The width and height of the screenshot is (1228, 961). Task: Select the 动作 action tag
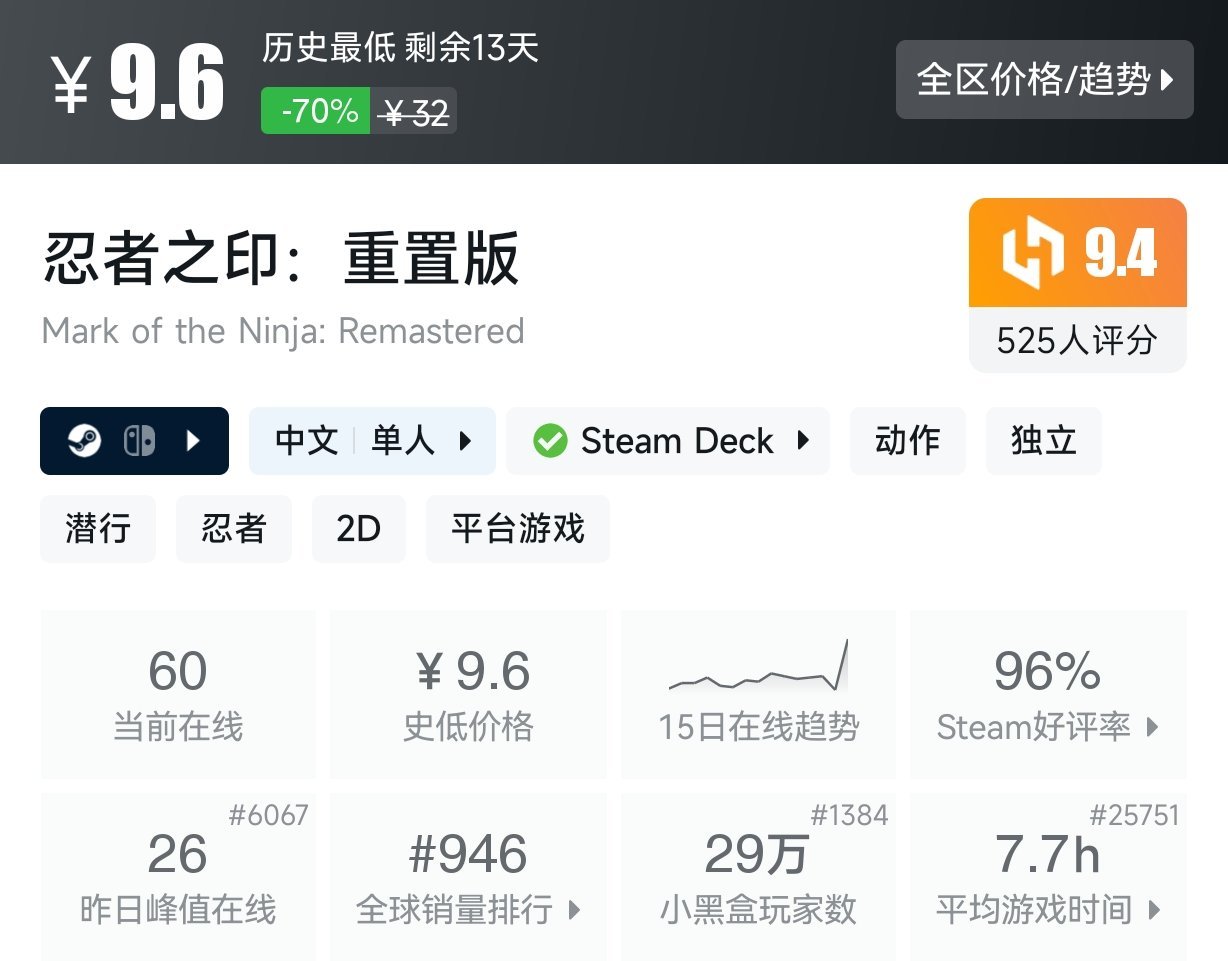point(907,441)
